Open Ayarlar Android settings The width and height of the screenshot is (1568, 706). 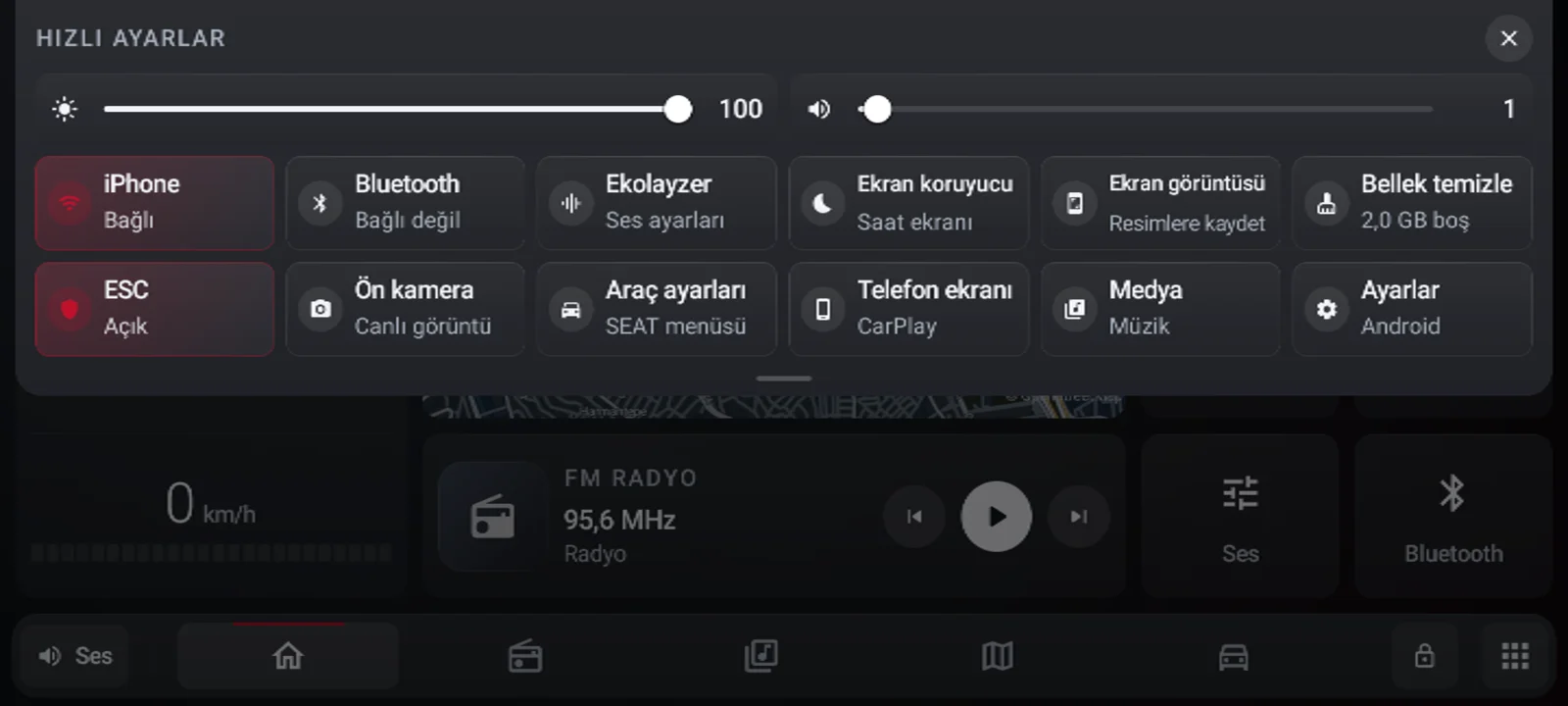[x=1412, y=309]
